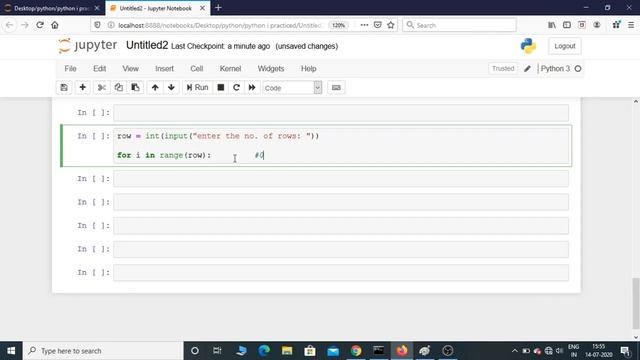Image resolution: width=640 pixels, height=360 pixels.
Task: Open Chrome from the taskbar
Action: tap(356, 351)
